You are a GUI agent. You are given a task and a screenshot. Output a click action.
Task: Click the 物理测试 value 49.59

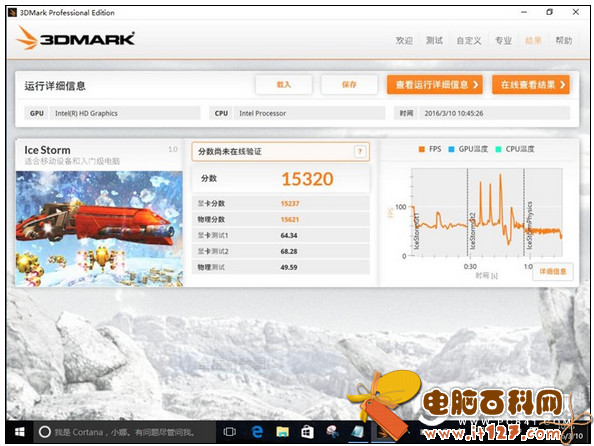289,267
